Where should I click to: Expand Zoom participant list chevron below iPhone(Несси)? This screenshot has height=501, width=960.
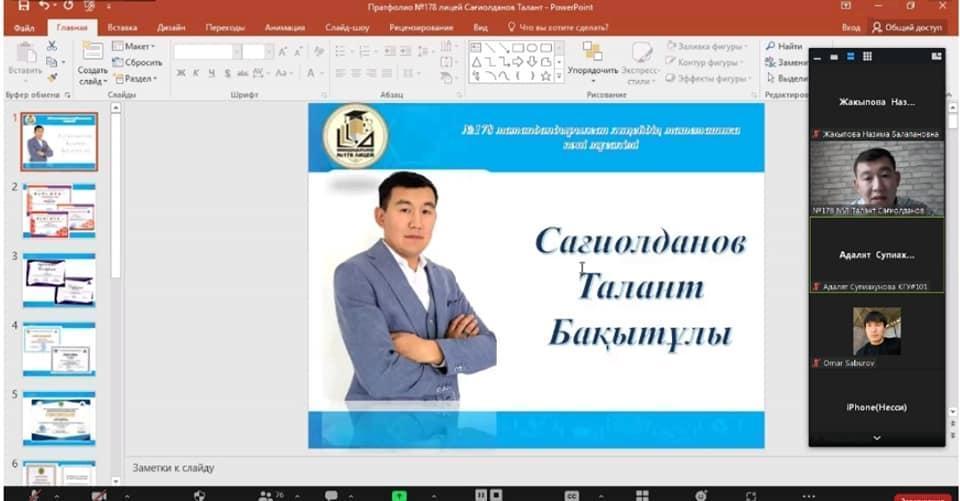pyautogui.click(x=877, y=438)
